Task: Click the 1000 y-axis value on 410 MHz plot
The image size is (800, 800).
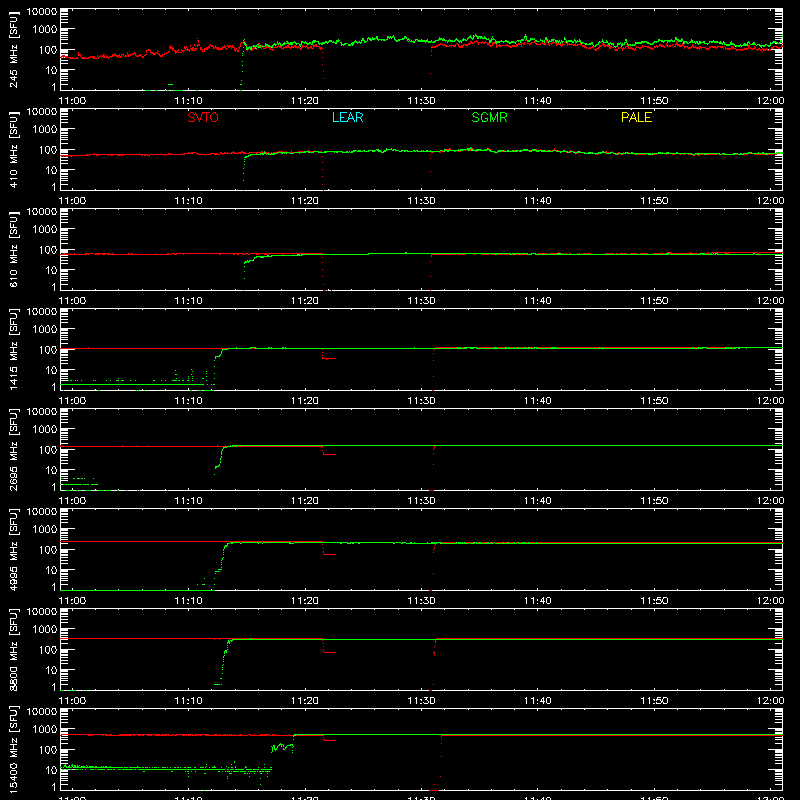Action: [45, 130]
